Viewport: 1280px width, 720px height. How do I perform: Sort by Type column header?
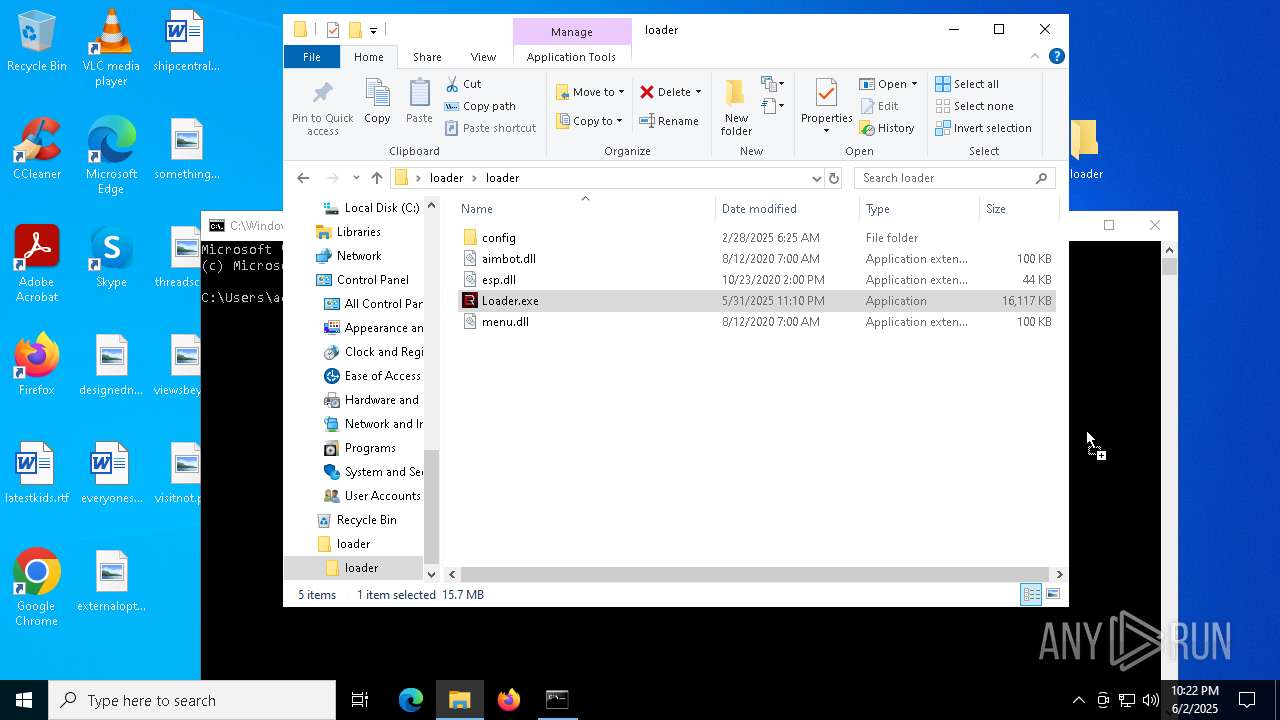(x=920, y=209)
